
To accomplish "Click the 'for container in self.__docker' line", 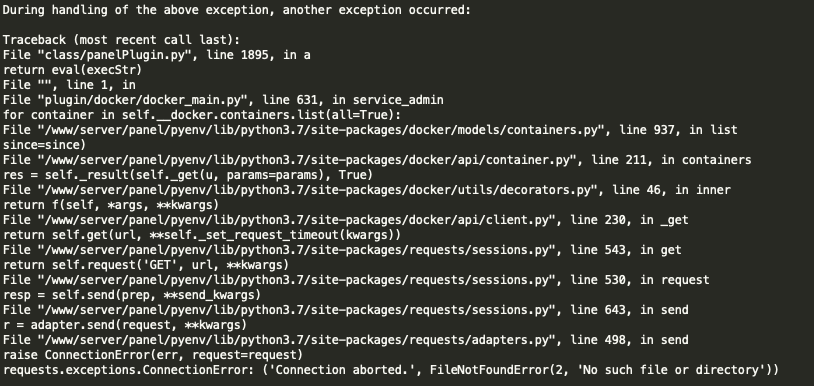I will coord(202,115).
